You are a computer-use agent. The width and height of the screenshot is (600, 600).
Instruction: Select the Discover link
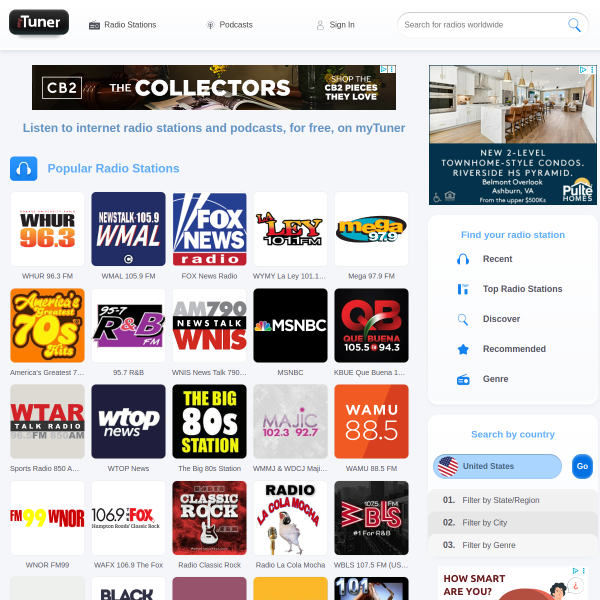tap(501, 319)
